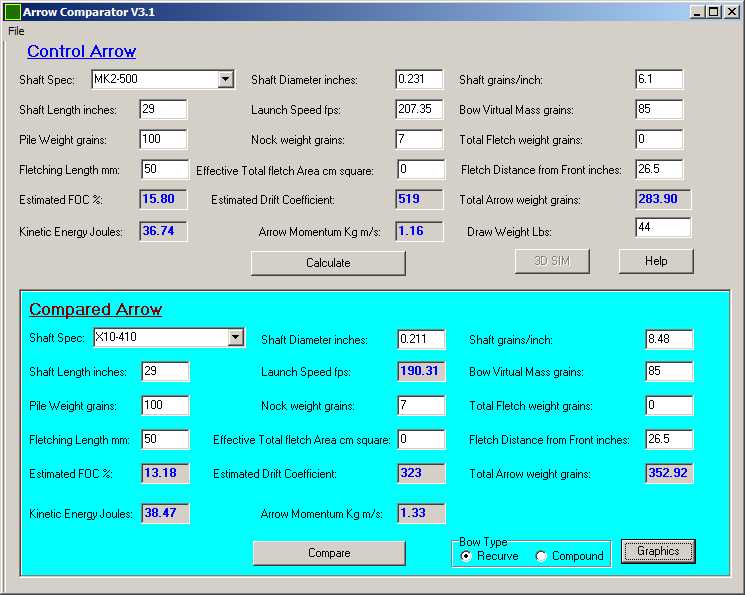Click the Compare button

click(329, 553)
